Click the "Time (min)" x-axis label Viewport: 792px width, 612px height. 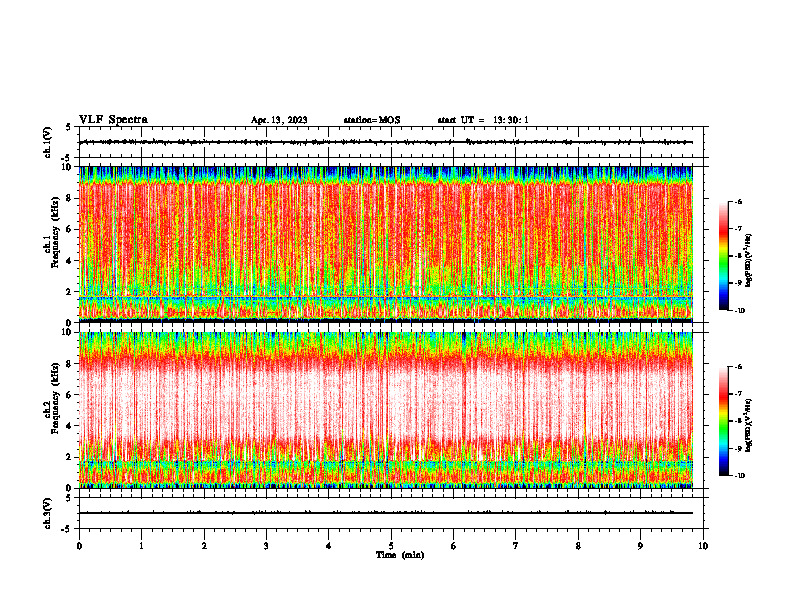(400, 555)
